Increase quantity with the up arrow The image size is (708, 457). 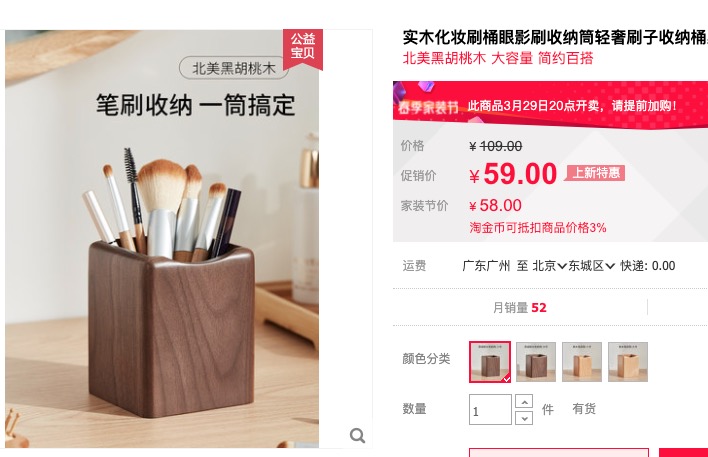pos(524,401)
